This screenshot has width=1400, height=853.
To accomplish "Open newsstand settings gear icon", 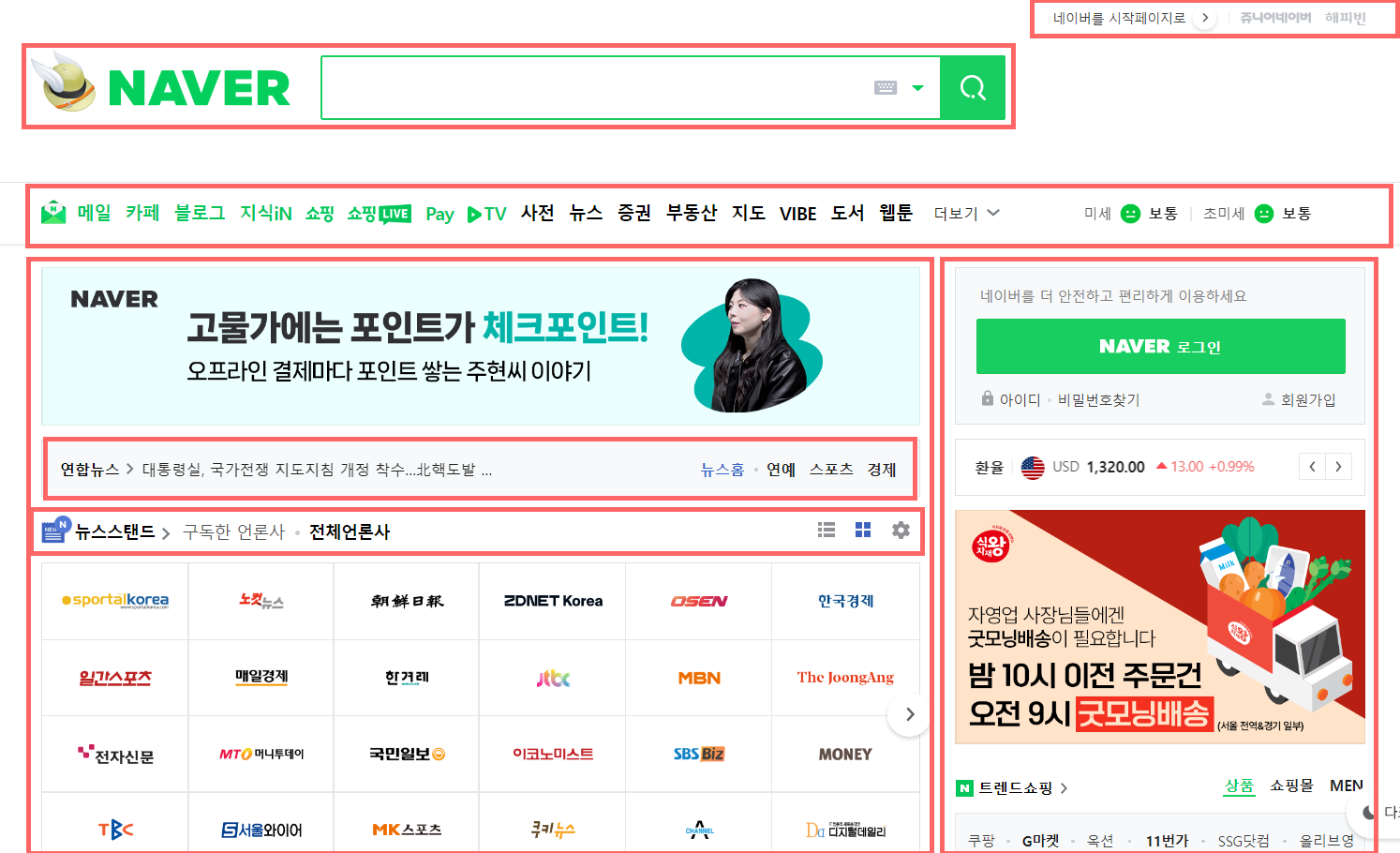I will pyautogui.click(x=901, y=530).
